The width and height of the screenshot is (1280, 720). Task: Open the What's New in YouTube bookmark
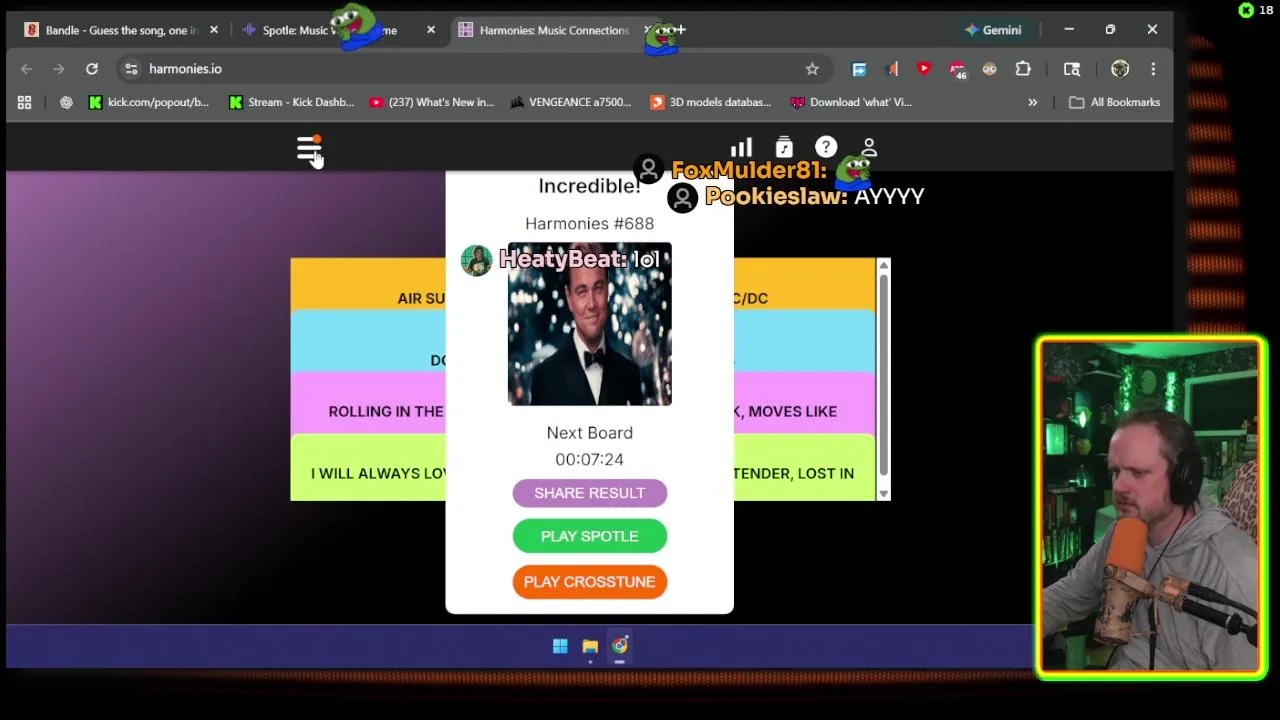point(432,102)
